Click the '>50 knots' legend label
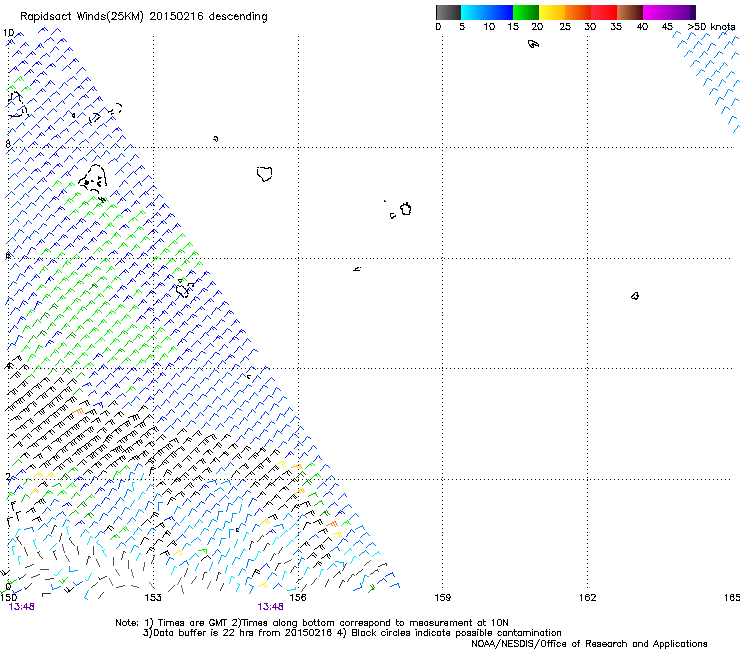 pyautogui.click(x=711, y=27)
